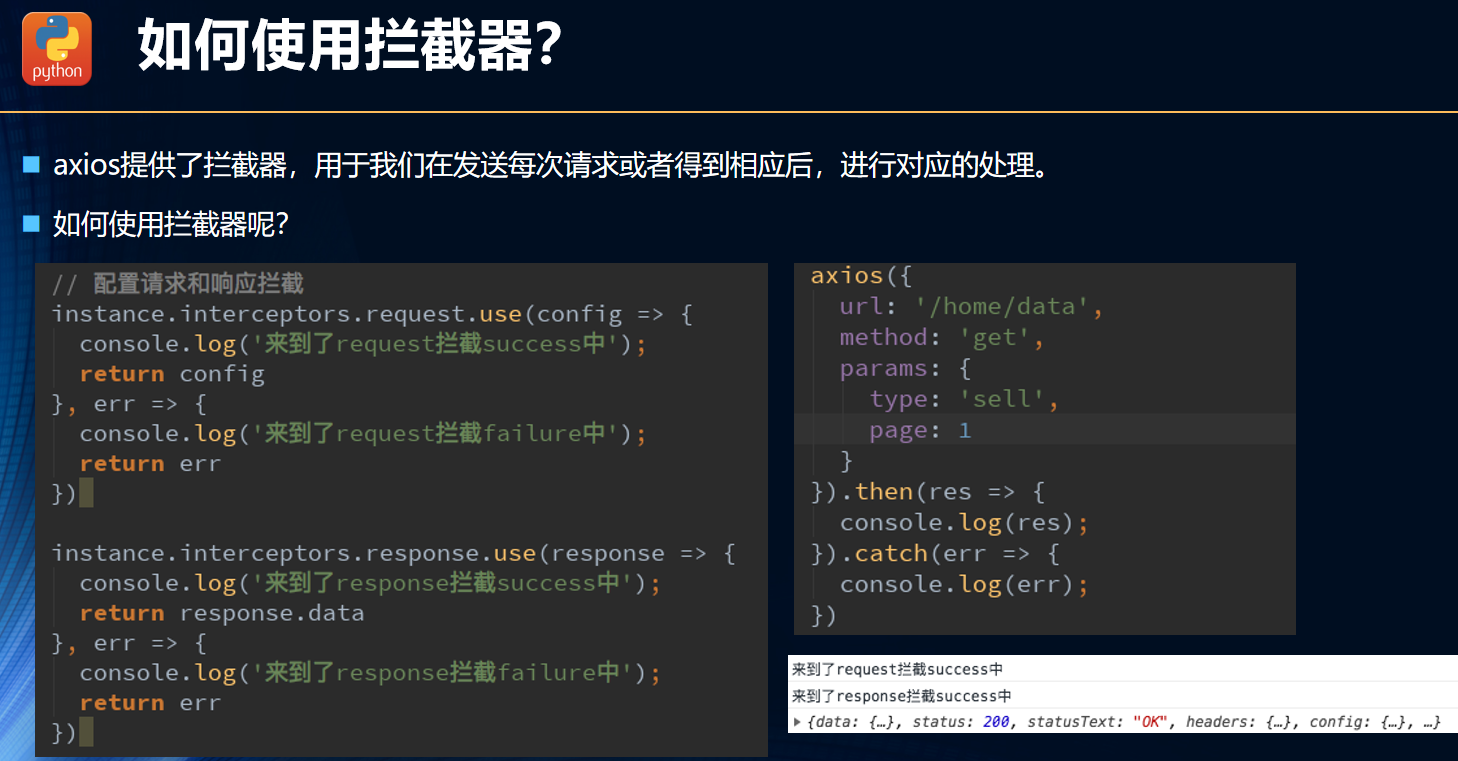Viewport: 1458px width, 761px height.
Task: Click the bullet sentence starting with axios提供了拦截器
Action: pos(552,165)
